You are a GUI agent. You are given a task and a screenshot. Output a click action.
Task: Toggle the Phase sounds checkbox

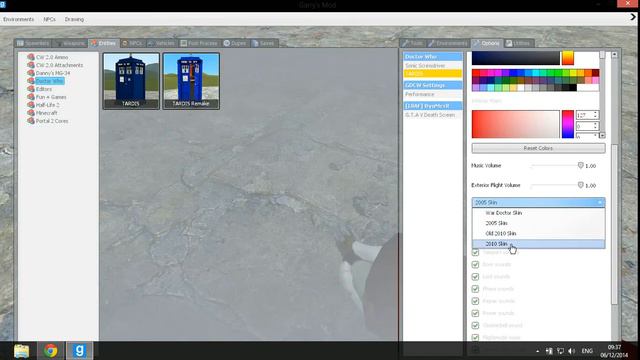pyautogui.click(x=475, y=289)
